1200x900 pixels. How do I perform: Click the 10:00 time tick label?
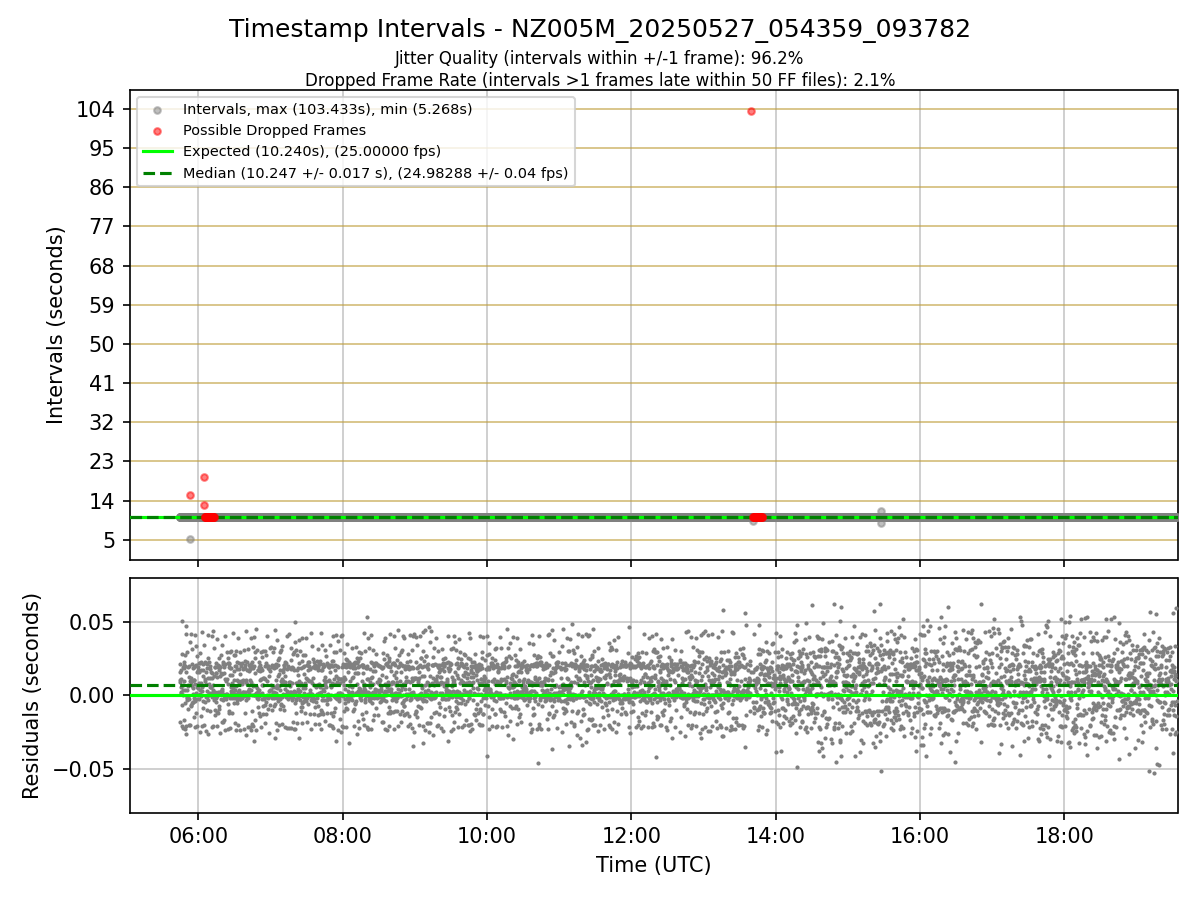tap(487, 835)
